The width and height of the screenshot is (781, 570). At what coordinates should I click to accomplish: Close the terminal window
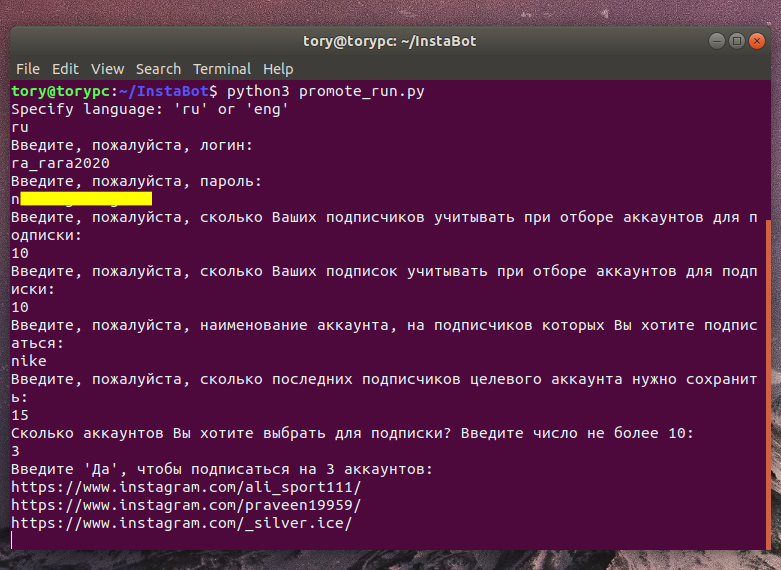pyautogui.click(x=757, y=41)
